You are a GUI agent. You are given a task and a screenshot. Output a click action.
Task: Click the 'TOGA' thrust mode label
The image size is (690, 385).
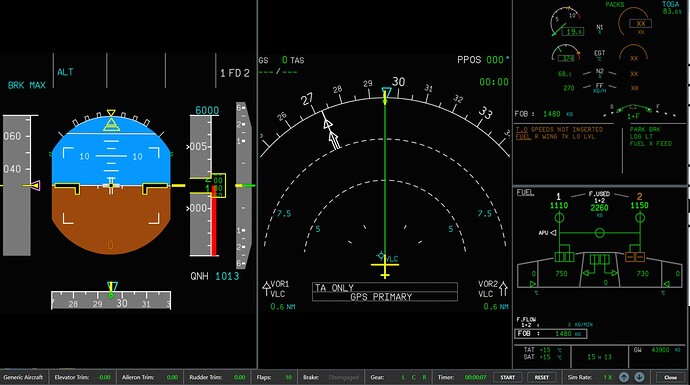point(671,4)
